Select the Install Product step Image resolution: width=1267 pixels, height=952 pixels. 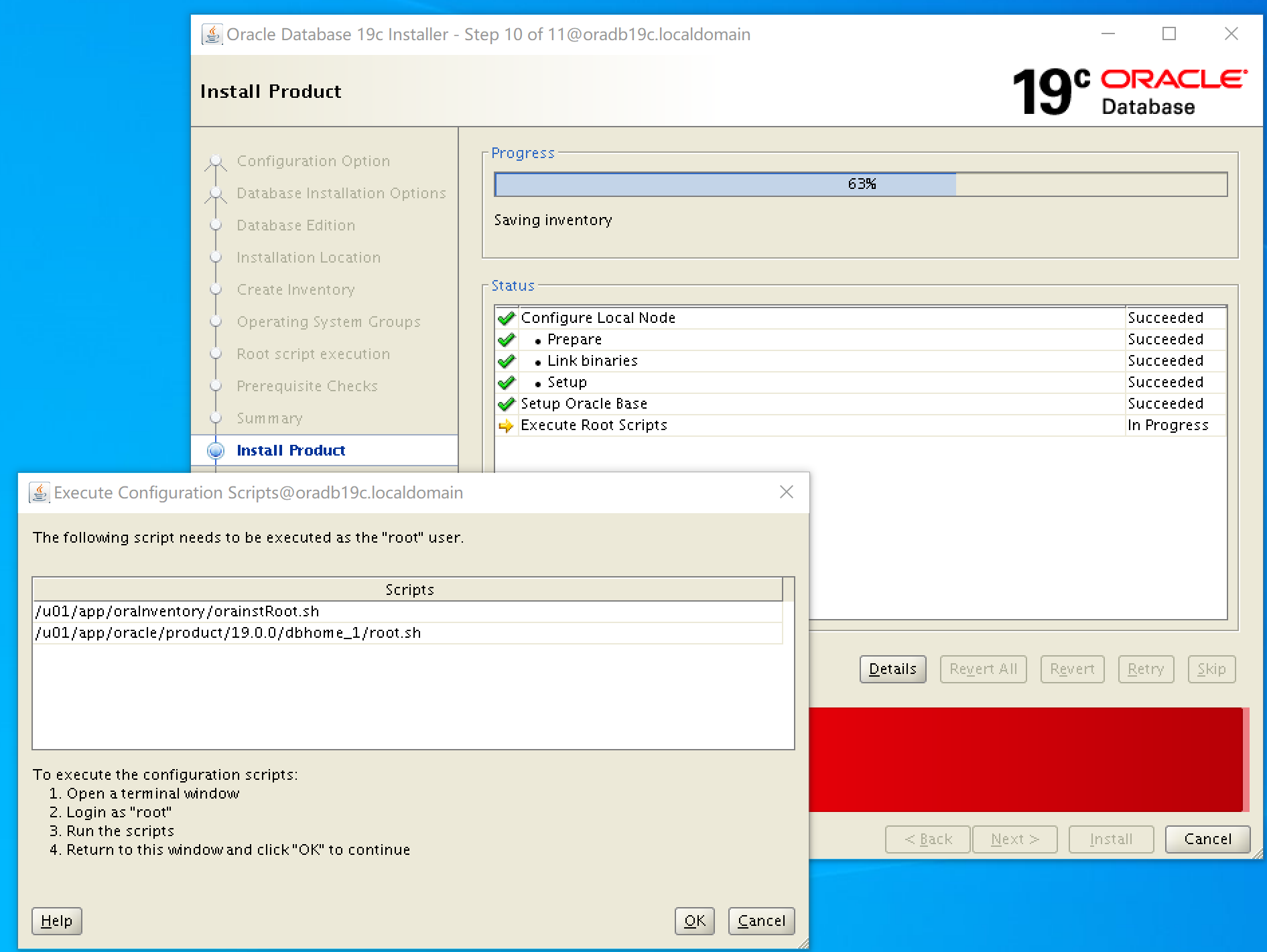[x=291, y=450]
